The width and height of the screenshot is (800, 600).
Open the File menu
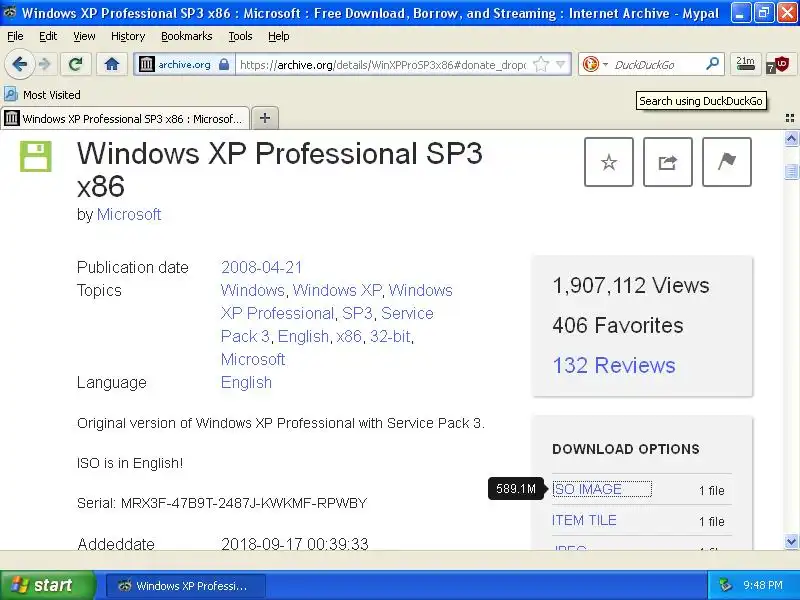15,36
